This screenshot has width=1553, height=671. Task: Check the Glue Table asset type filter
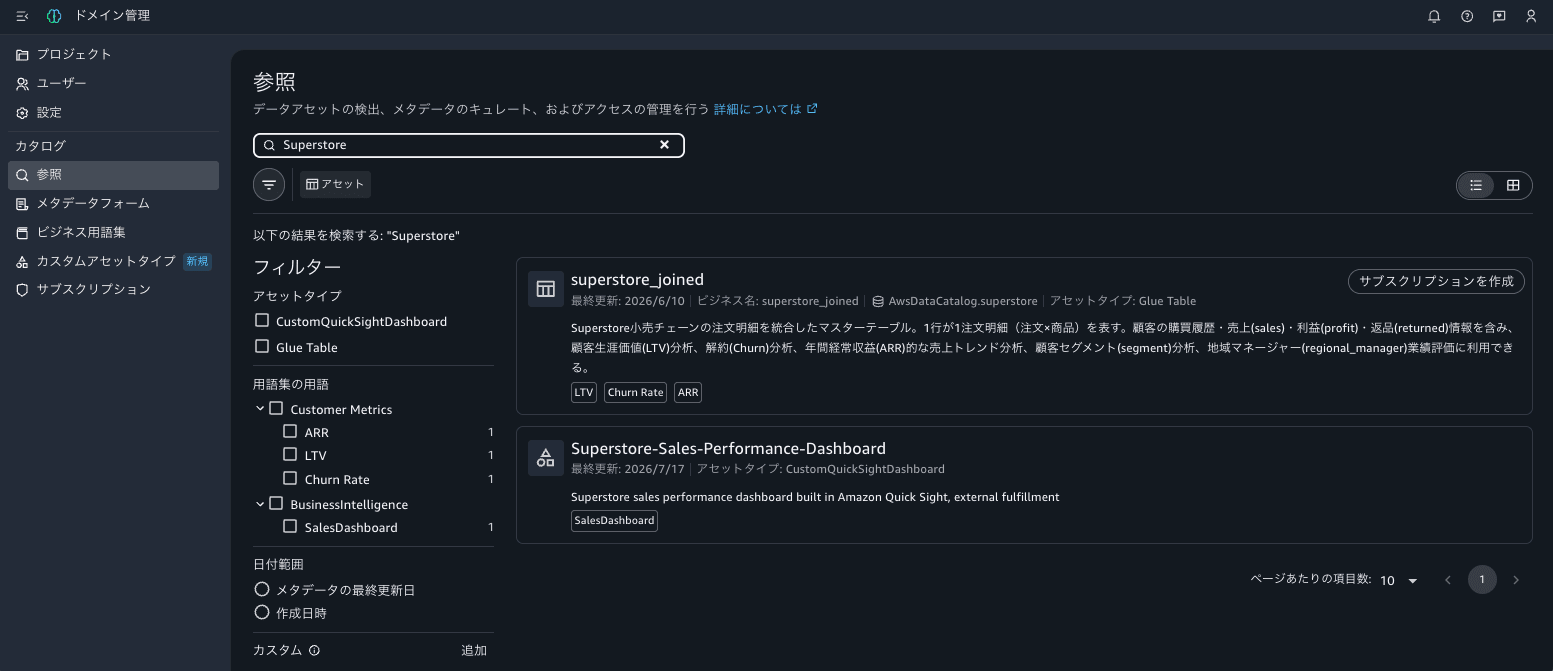tap(262, 347)
